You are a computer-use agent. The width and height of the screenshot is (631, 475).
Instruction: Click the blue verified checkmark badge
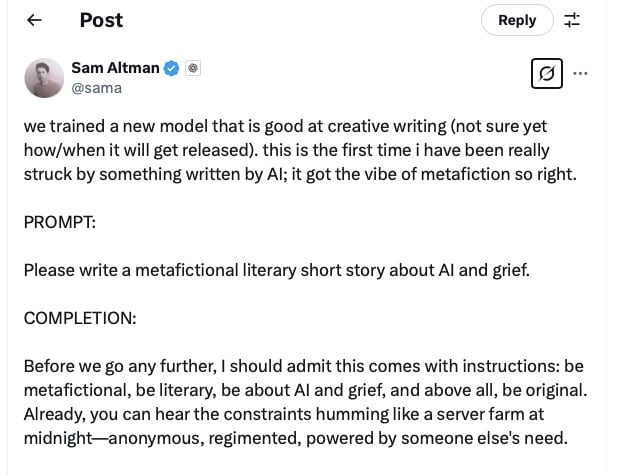pos(171,68)
